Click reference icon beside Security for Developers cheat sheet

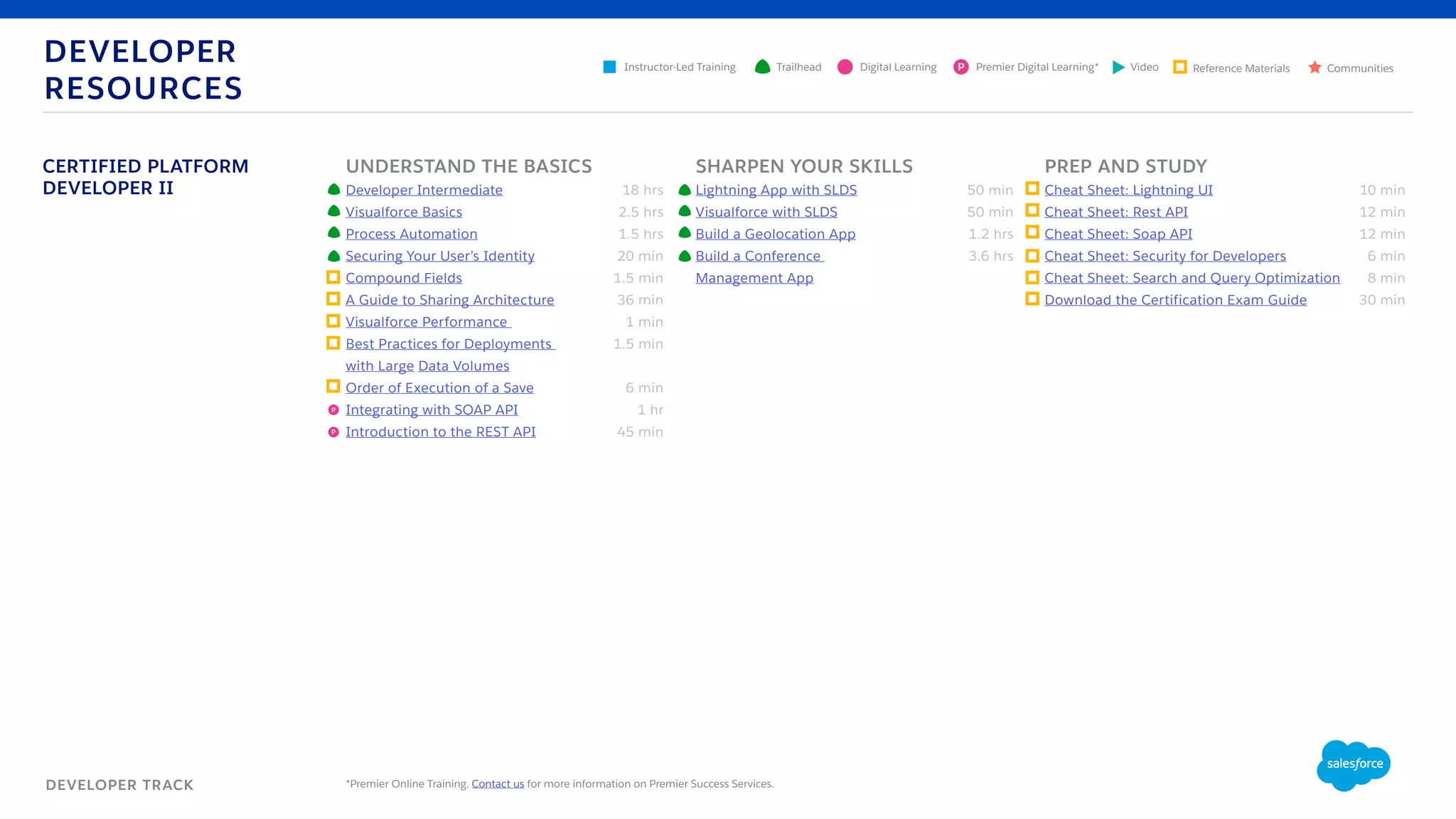coord(1032,255)
